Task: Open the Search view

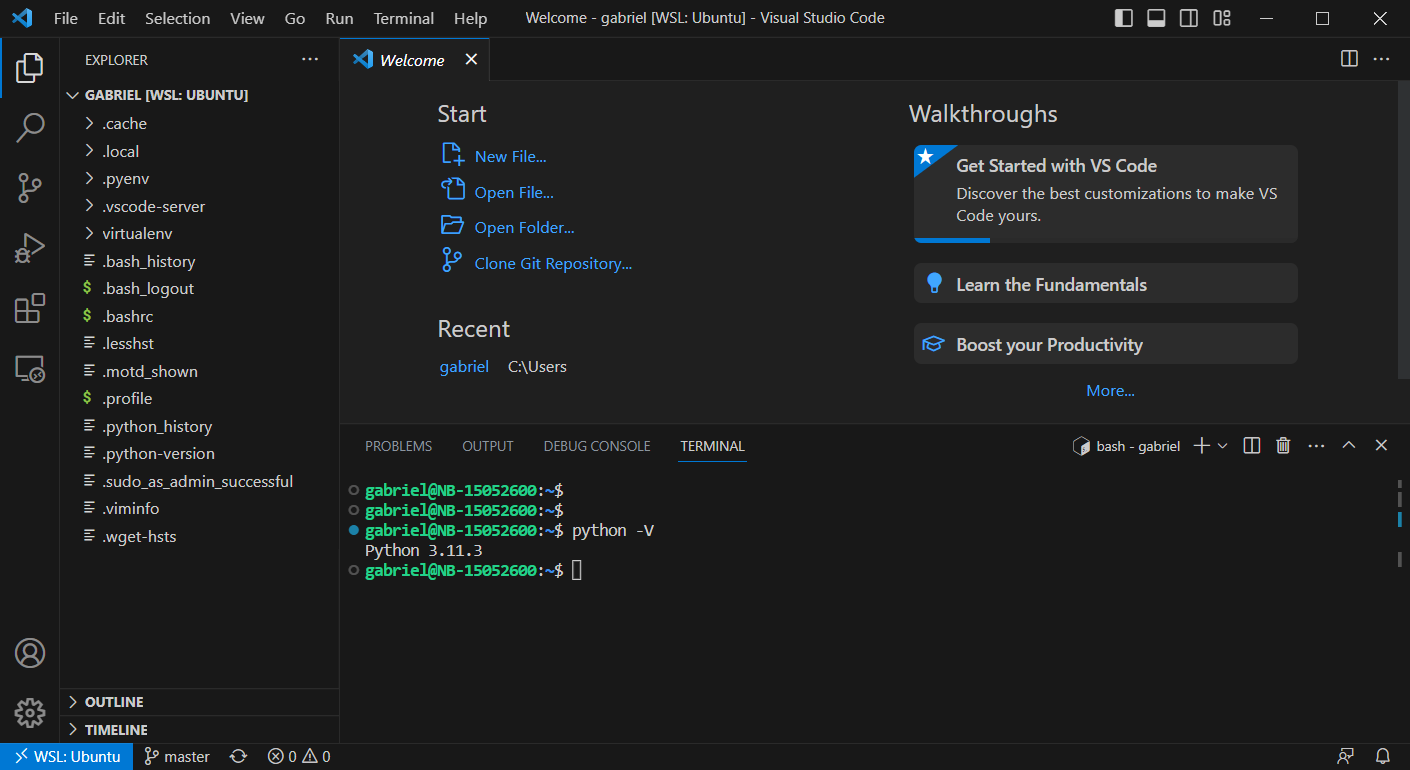Action: 31,128
